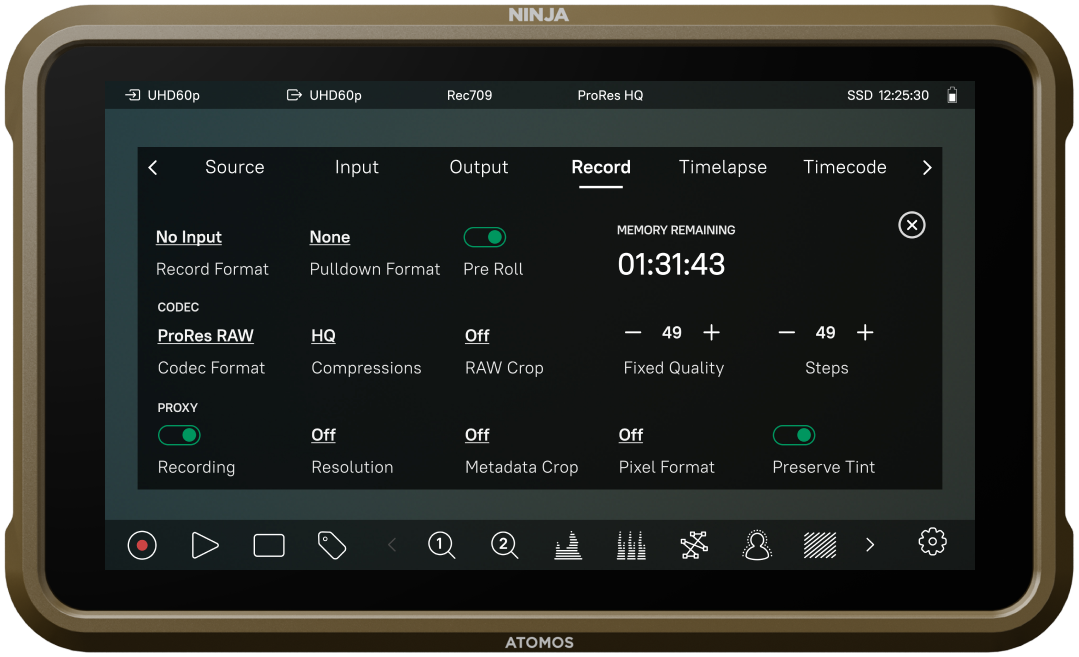Open the tag marker icon
The height and width of the screenshot is (657, 1079).
click(331, 545)
